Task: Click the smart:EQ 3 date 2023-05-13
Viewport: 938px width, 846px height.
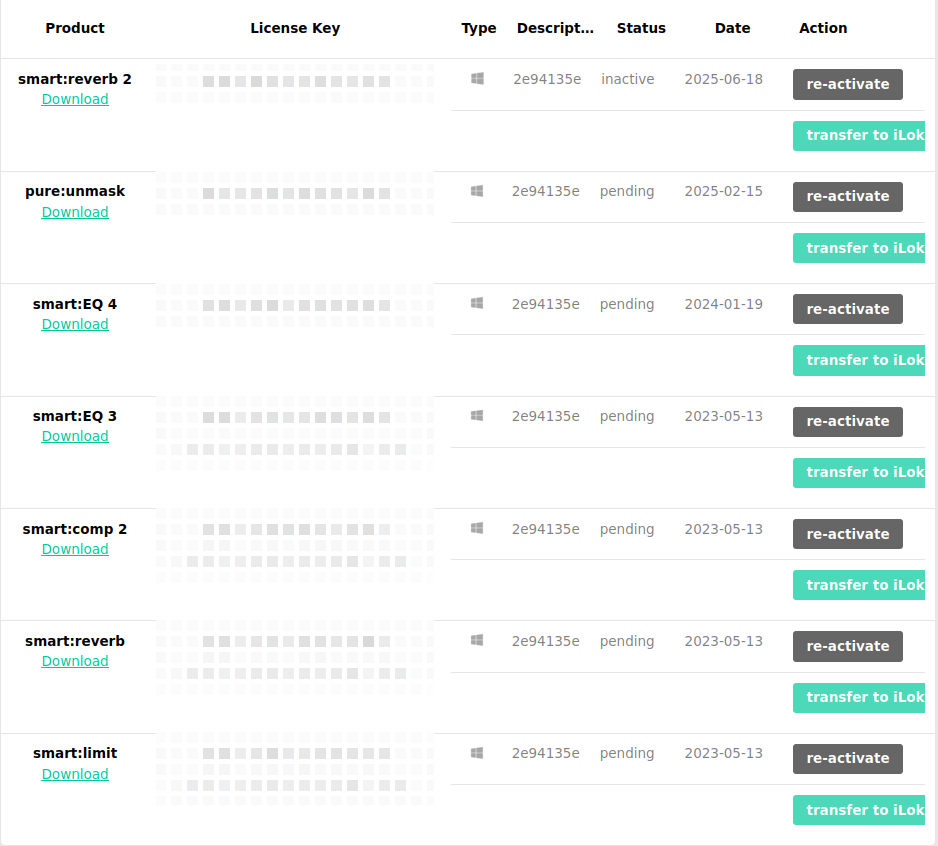Action: pyautogui.click(x=724, y=416)
